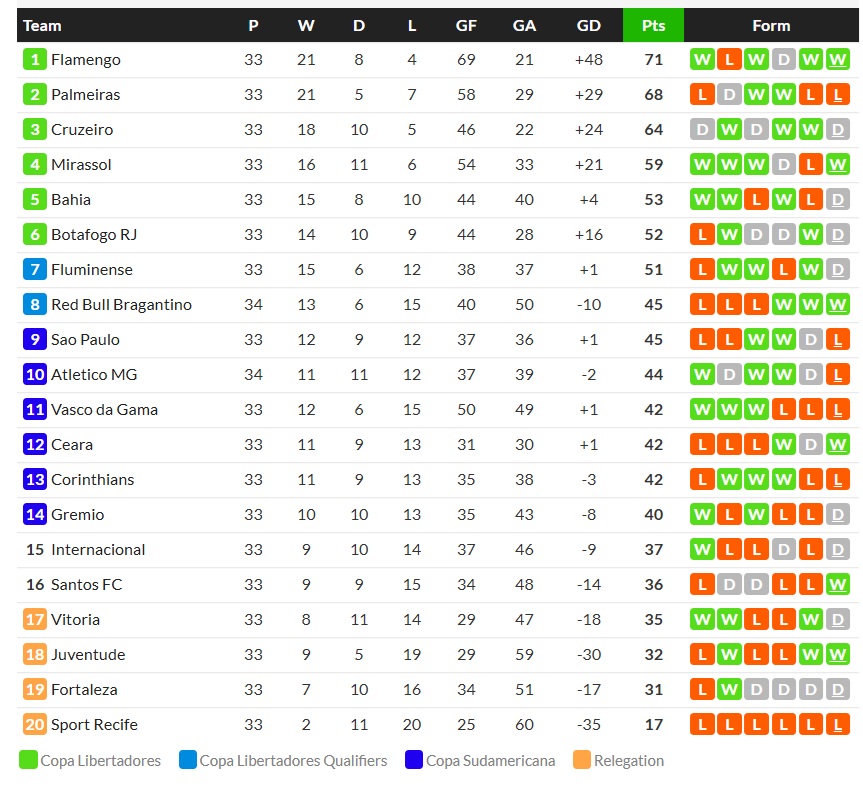Click Sport Recife's rank 20 badge
The width and height of the screenshot is (863, 791).
(35, 725)
